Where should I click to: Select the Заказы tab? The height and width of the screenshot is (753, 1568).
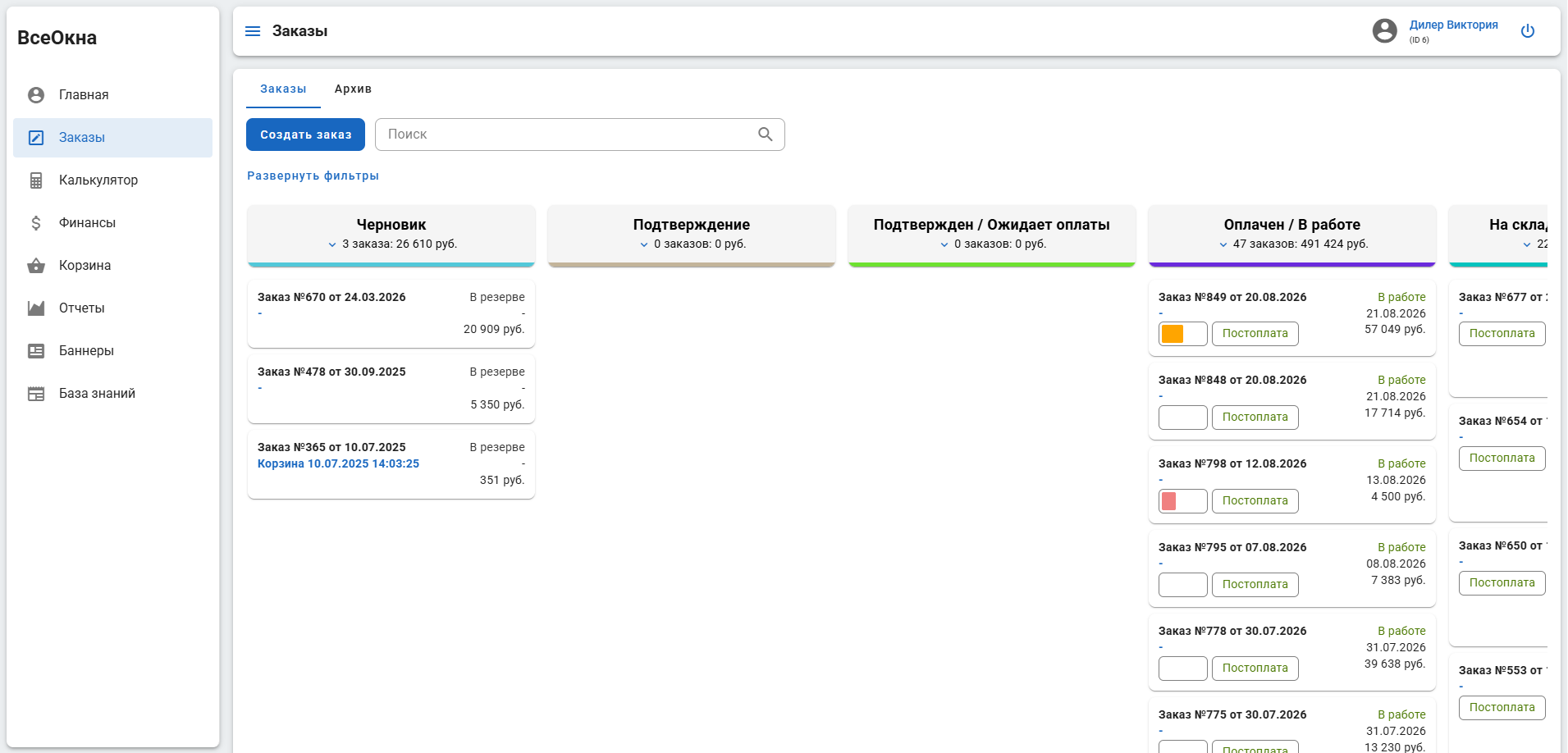pos(283,89)
